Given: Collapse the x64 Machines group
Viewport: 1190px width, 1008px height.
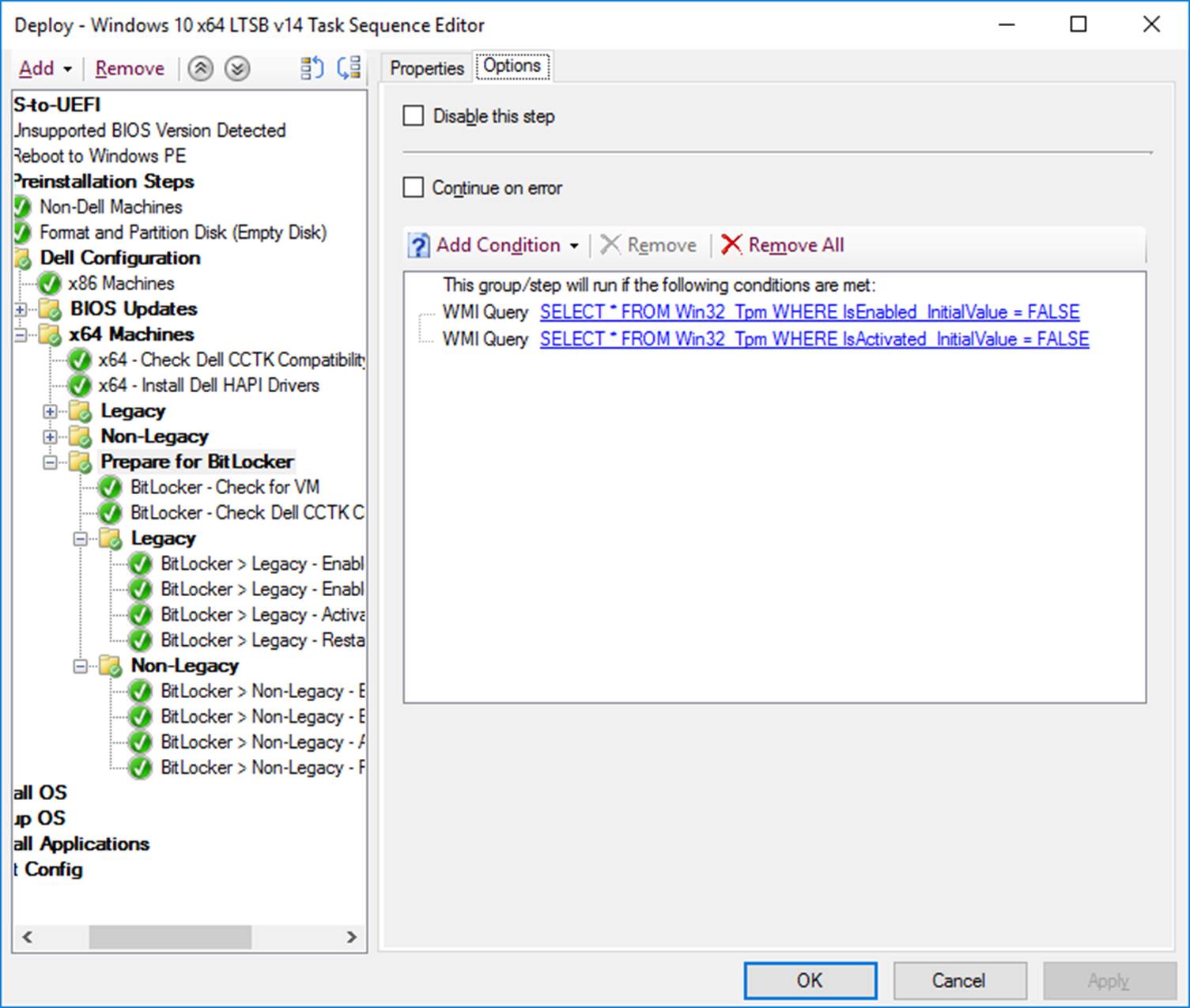Looking at the screenshot, I should click(21, 334).
